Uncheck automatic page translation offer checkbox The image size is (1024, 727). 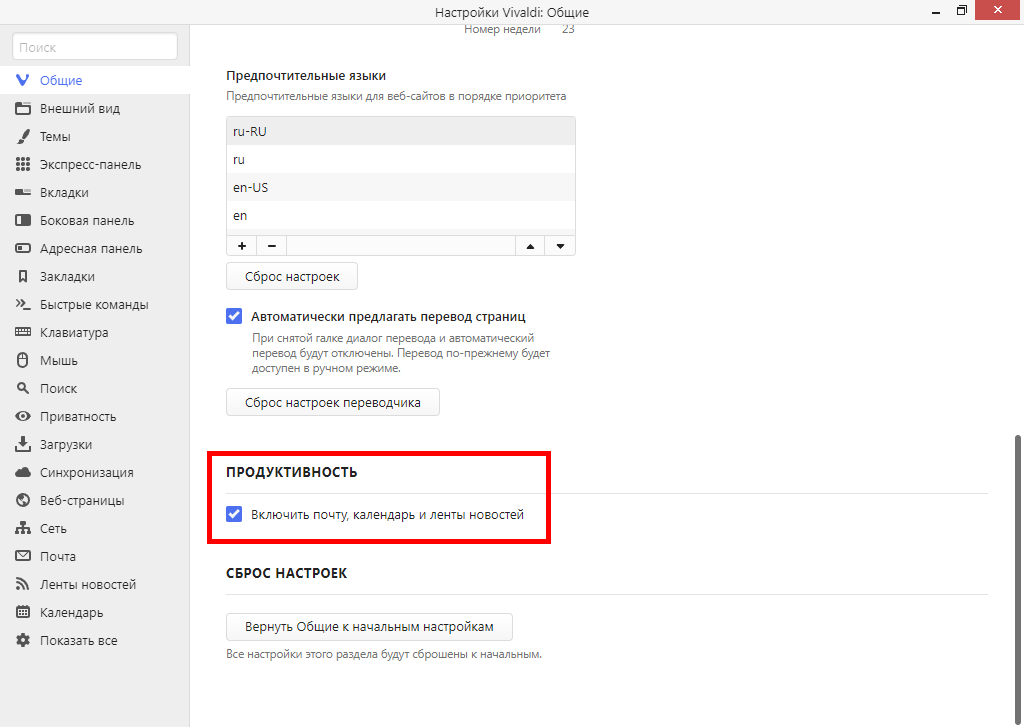pyautogui.click(x=234, y=317)
